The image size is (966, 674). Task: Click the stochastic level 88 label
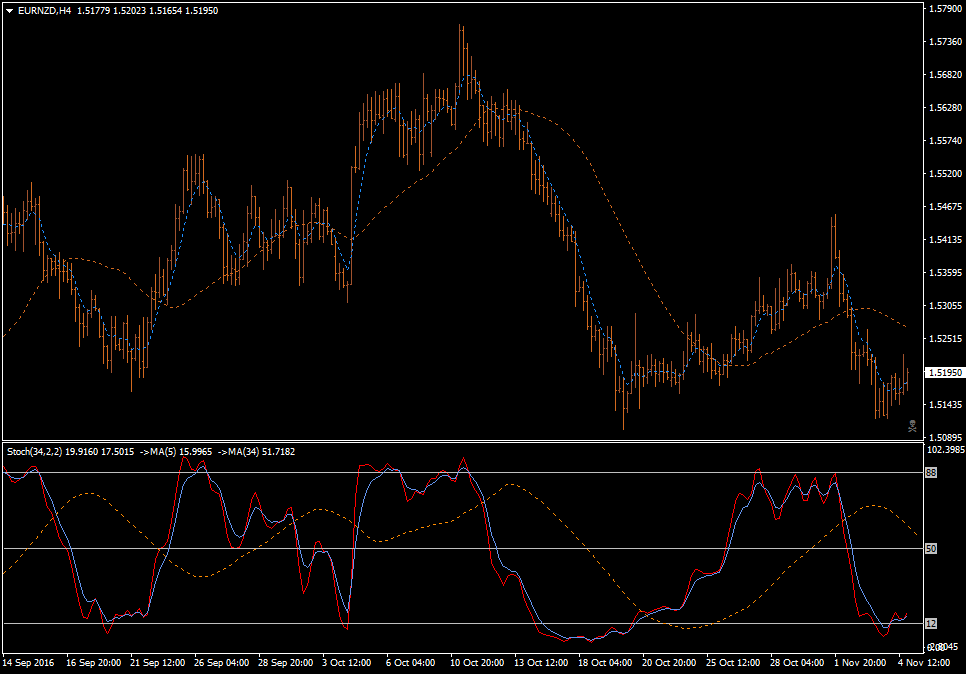click(930, 473)
